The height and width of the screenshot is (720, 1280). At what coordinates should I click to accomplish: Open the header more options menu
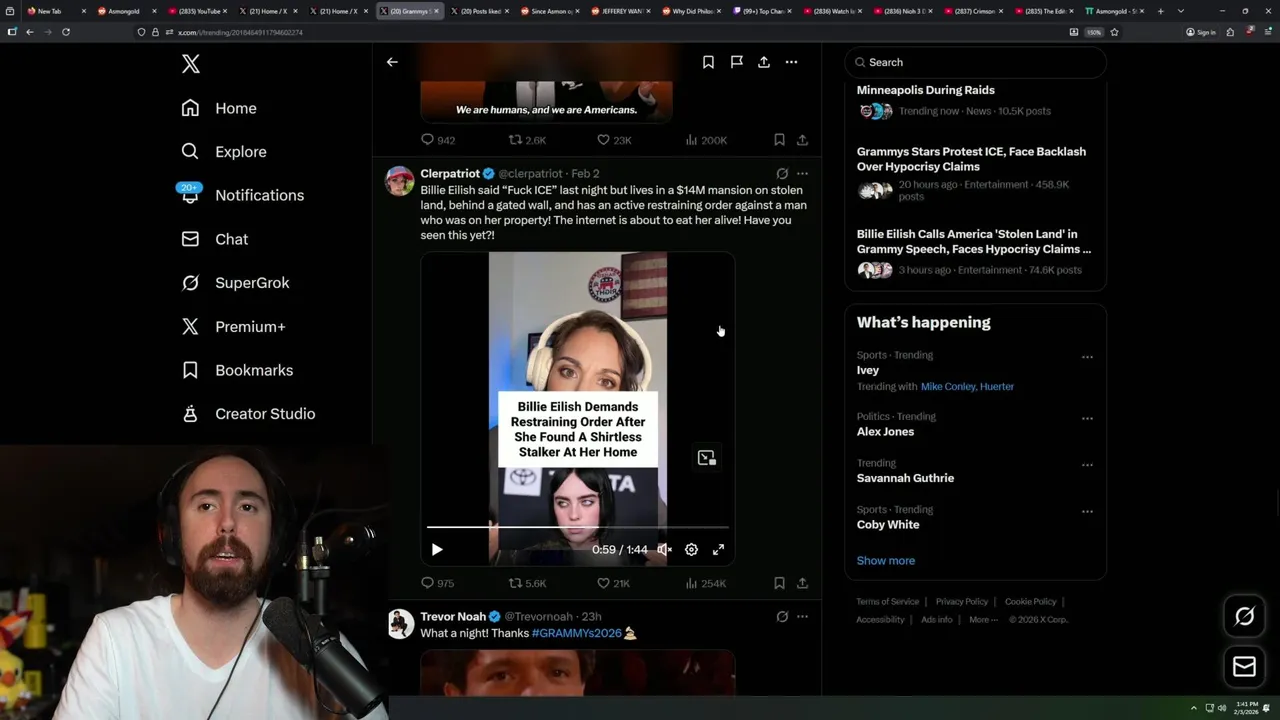pos(791,62)
